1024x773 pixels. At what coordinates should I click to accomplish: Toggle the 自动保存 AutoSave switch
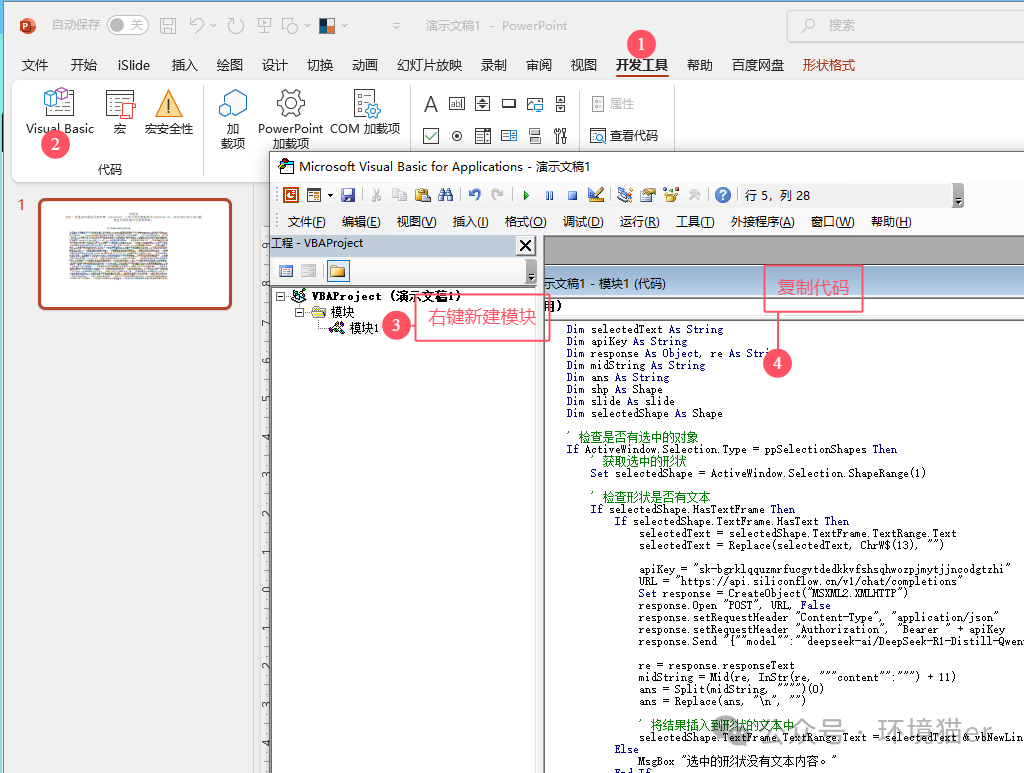(127, 25)
